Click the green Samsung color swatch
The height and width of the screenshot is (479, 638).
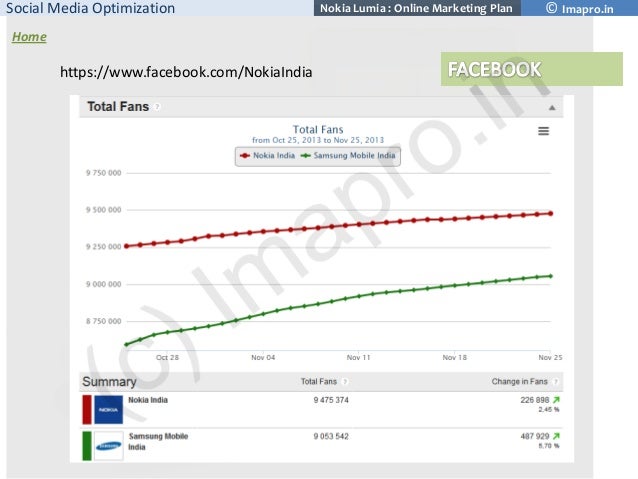point(87,446)
